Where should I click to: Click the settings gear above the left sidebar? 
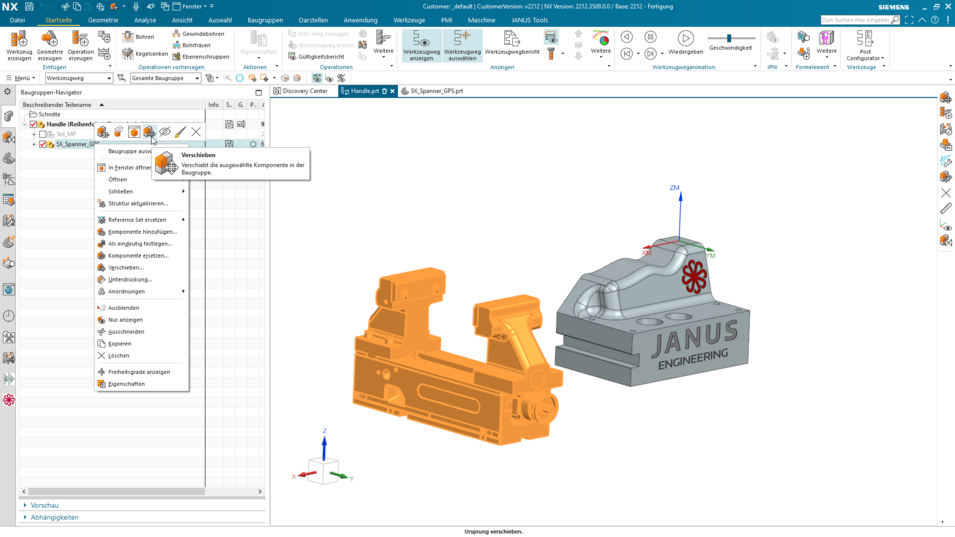(7, 92)
